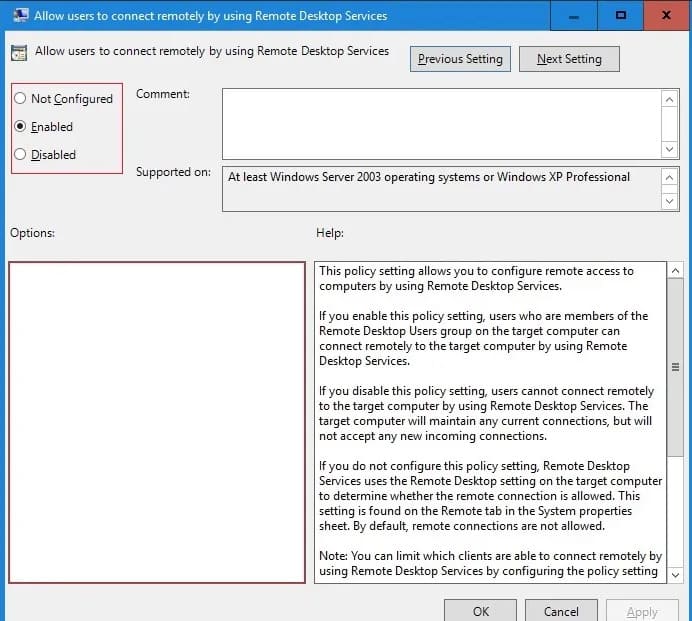The image size is (692, 621).
Task: Click the Comment box scroll up arrow
Action: coord(669,99)
